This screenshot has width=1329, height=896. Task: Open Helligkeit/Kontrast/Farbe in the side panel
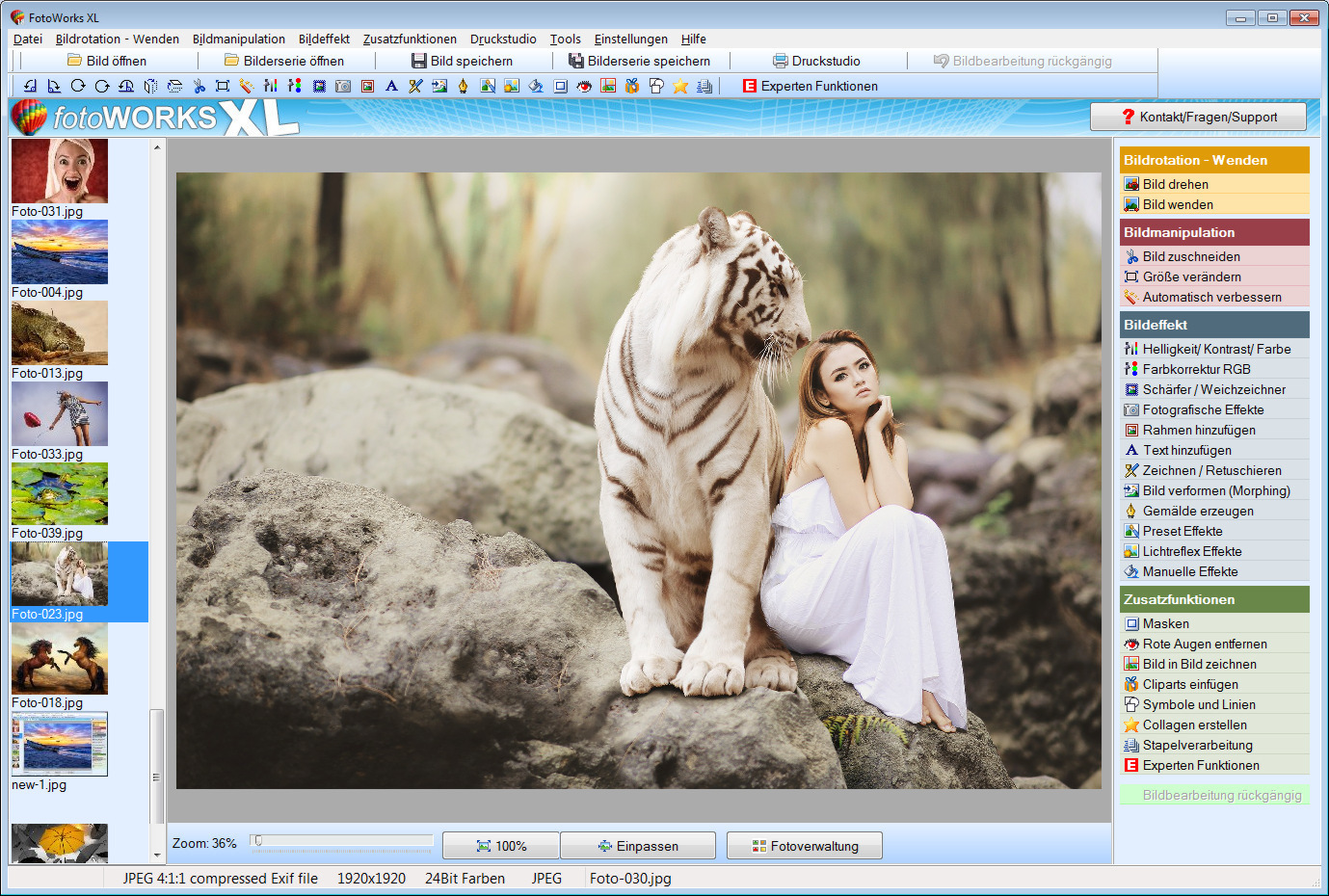tap(1216, 349)
